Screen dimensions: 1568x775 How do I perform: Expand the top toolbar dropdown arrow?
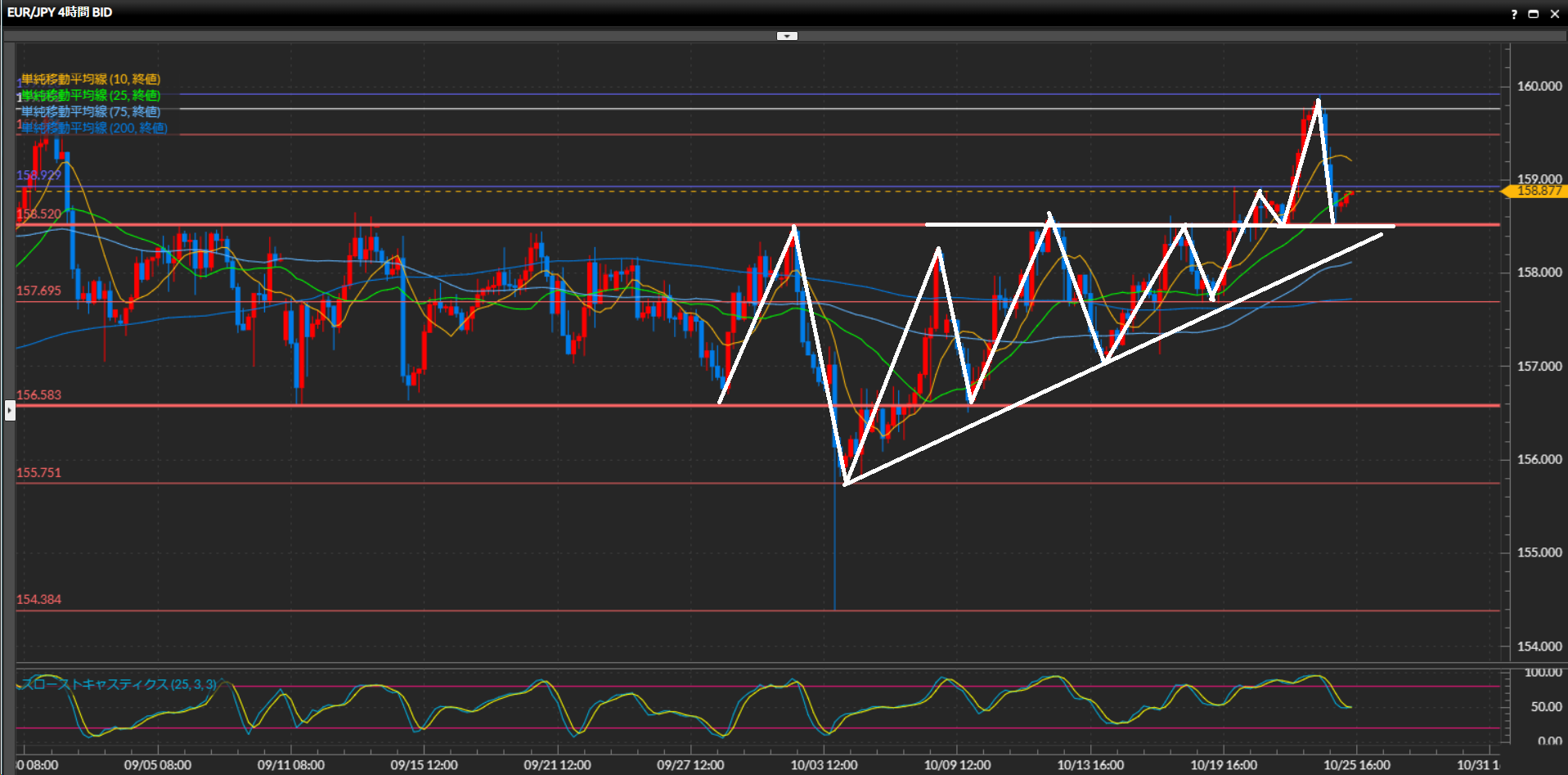(787, 36)
